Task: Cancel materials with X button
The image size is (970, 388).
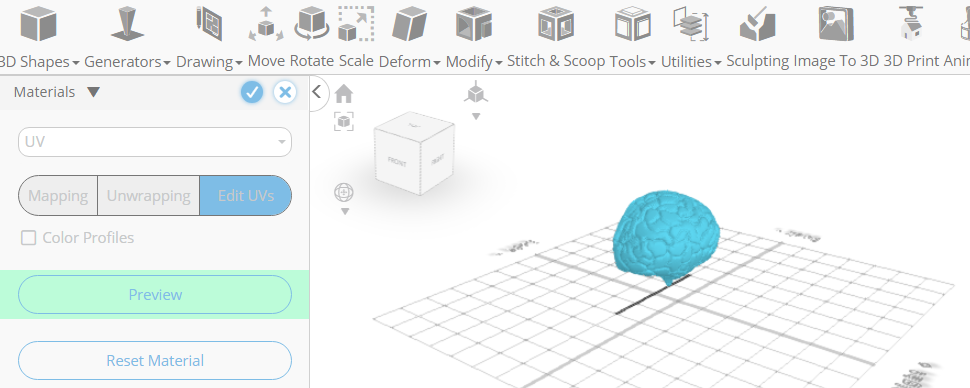Action: coord(285,92)
